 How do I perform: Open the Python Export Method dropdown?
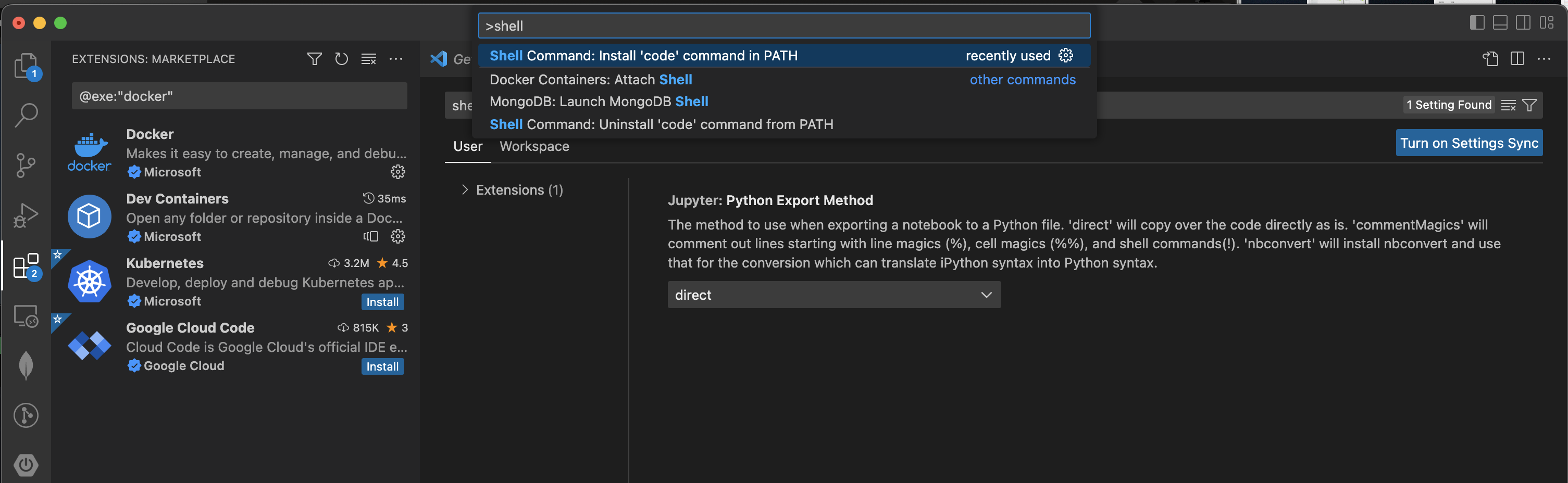[833, 295]
